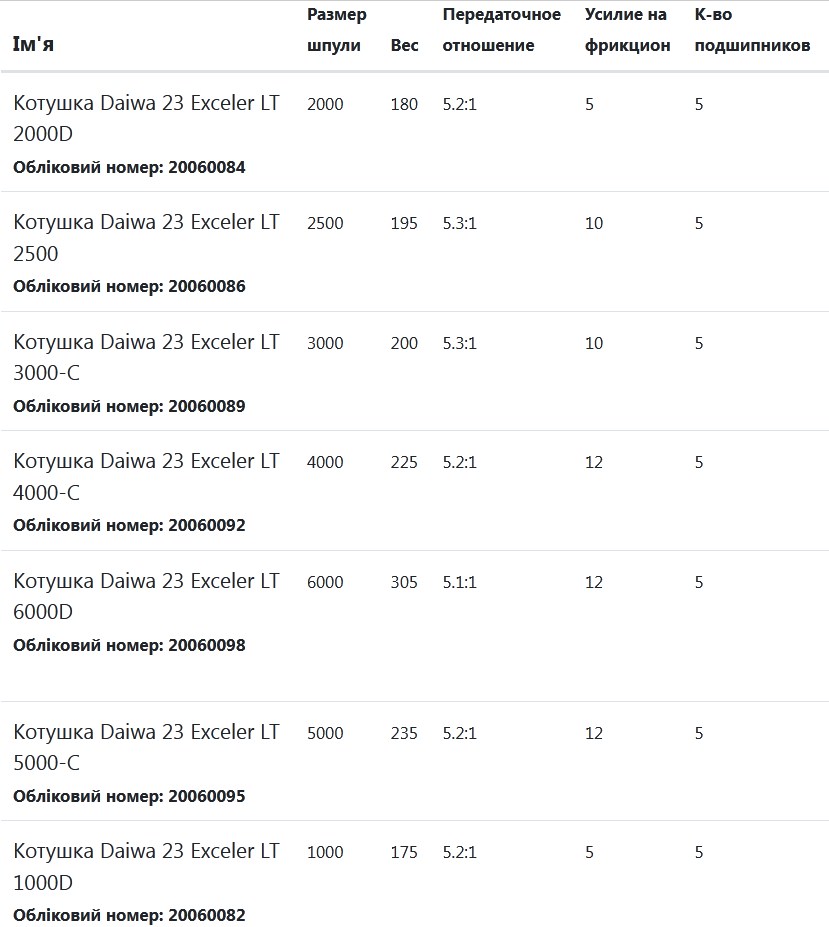Click the Размер шпули column header

coord(336,30)
